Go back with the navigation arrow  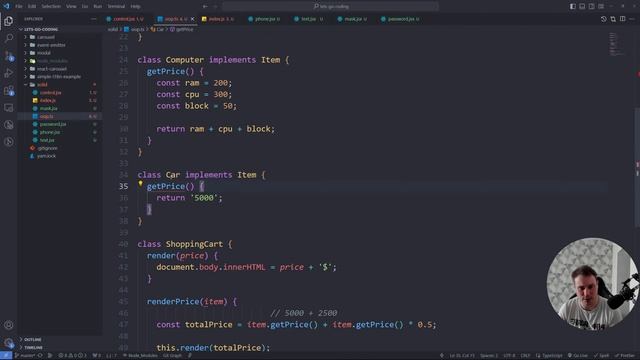coord(205,7)
